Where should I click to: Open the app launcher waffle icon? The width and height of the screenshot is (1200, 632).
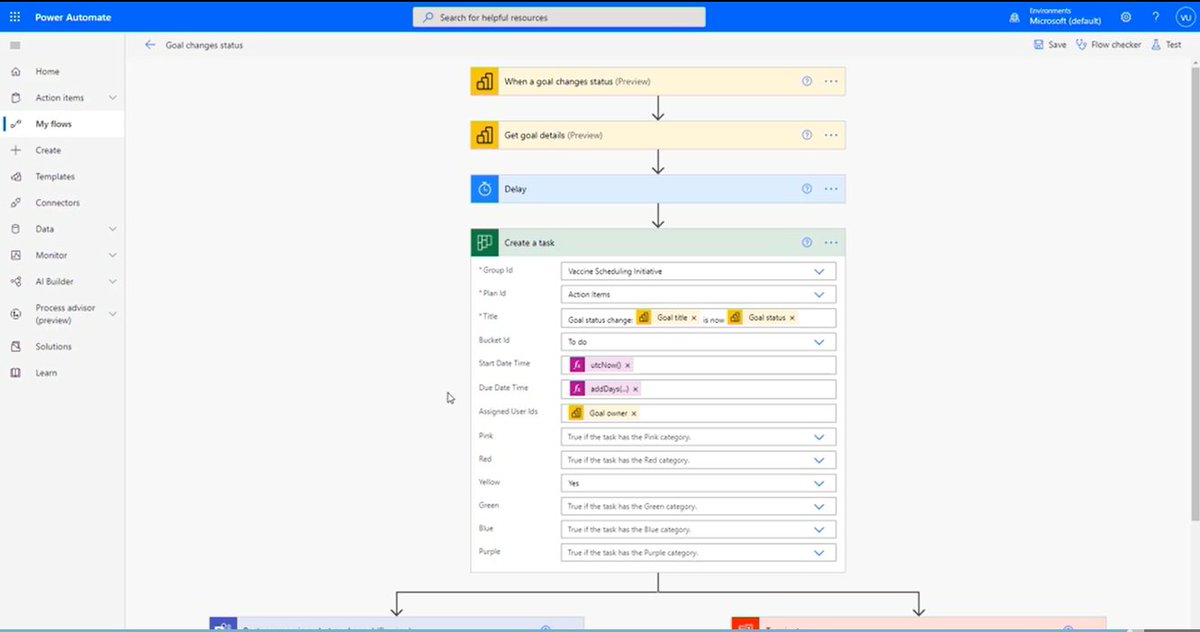click(x=14, y=17)
